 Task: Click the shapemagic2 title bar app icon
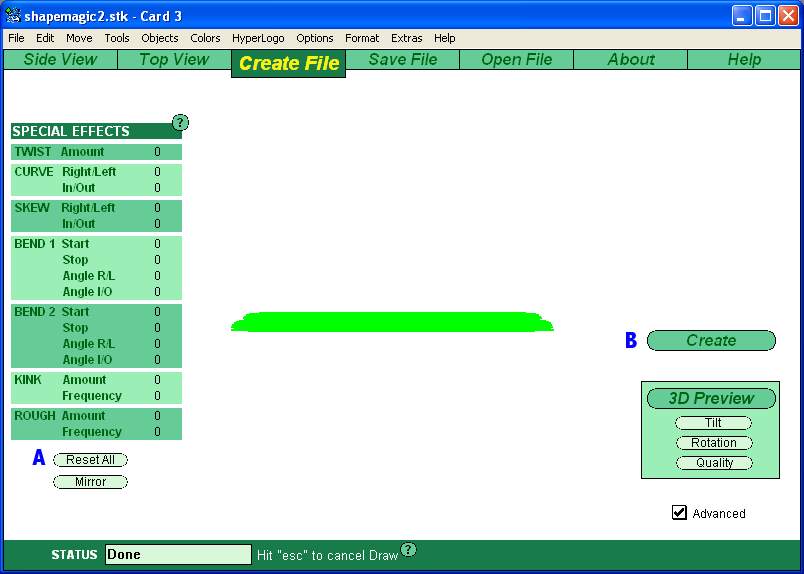pyautogui.click(x=14, y=16)
